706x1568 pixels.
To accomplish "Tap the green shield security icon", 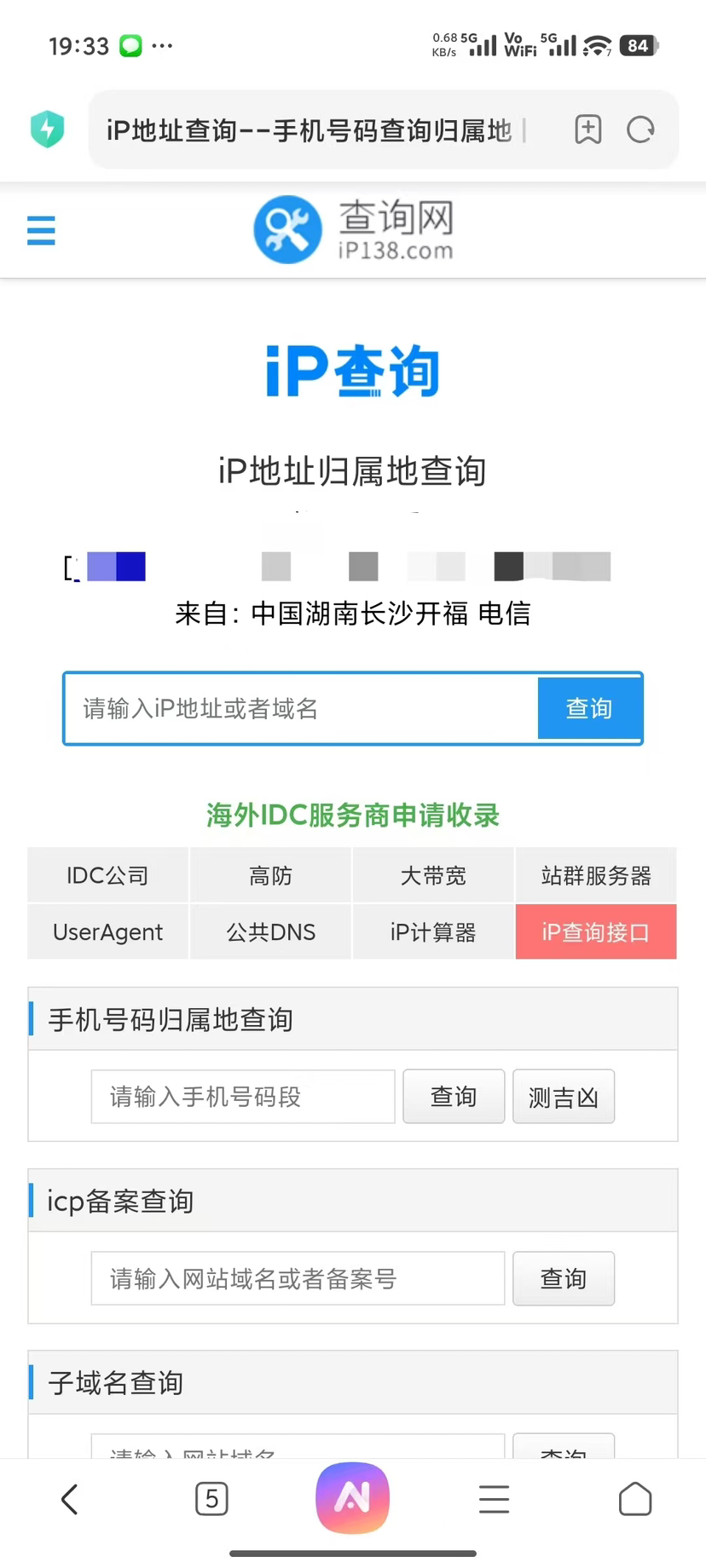I will click(x=48, y=130).
